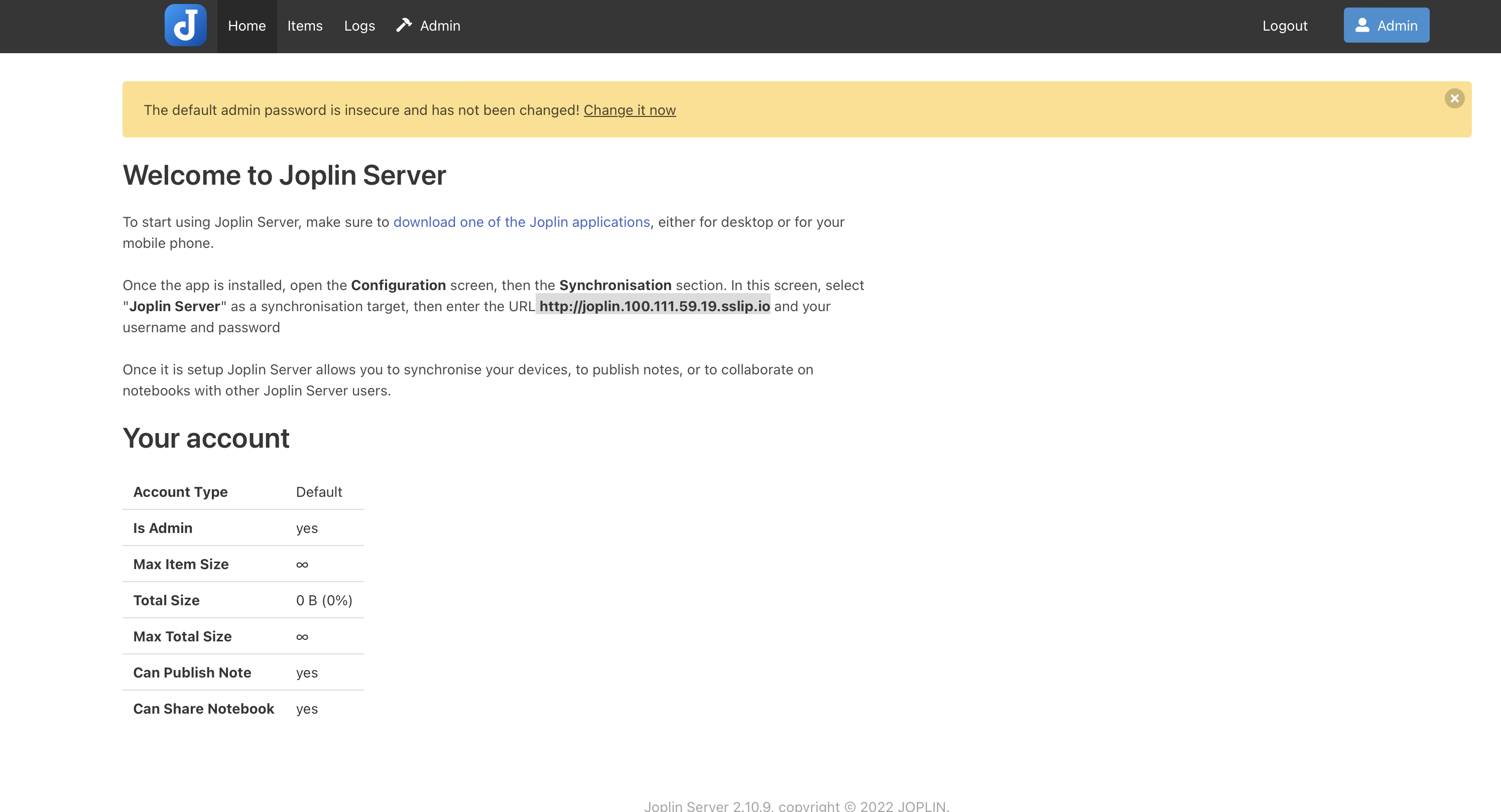The image size is (1501, 812).
Task: Select the Default account type value
Action: (x=319, y=492)
